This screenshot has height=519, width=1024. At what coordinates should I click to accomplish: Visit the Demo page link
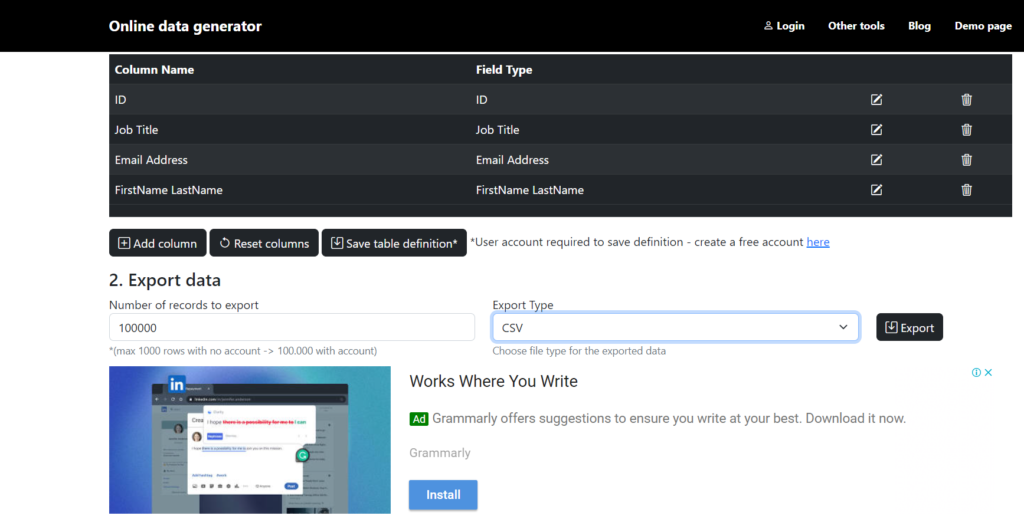[982, 26]
